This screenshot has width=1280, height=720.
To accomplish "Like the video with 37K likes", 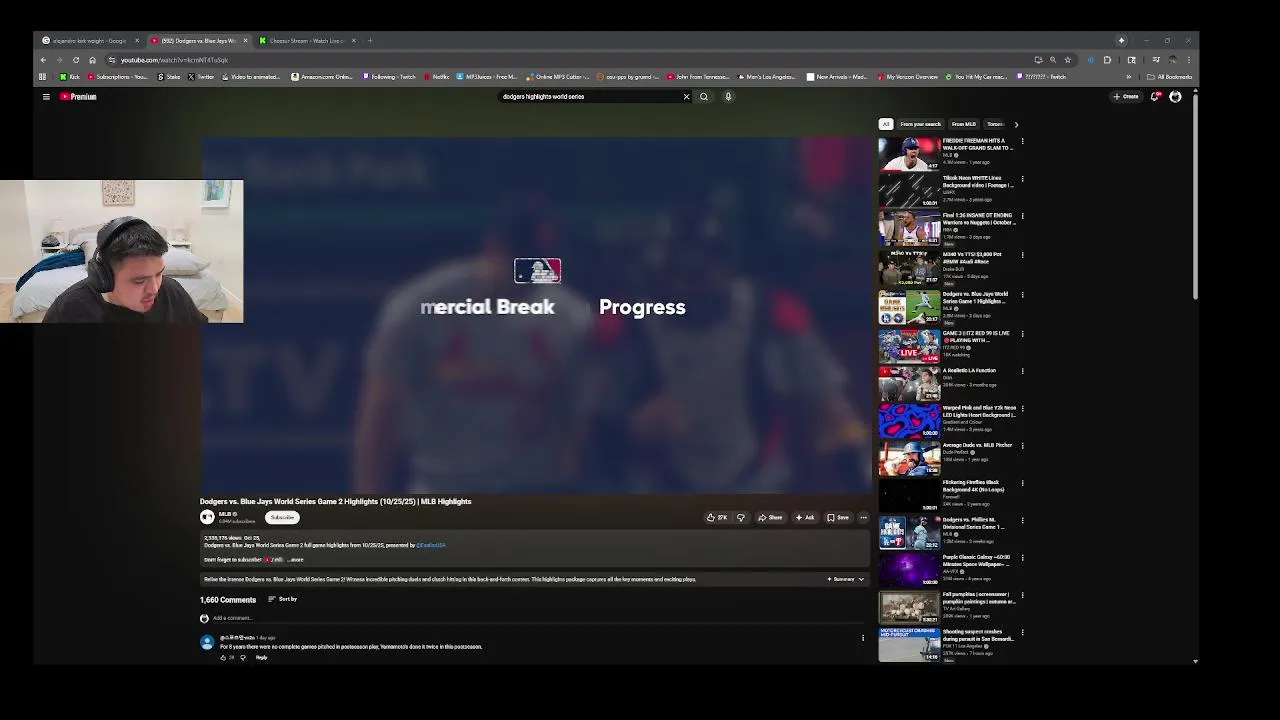I will (x=717, y=517).
